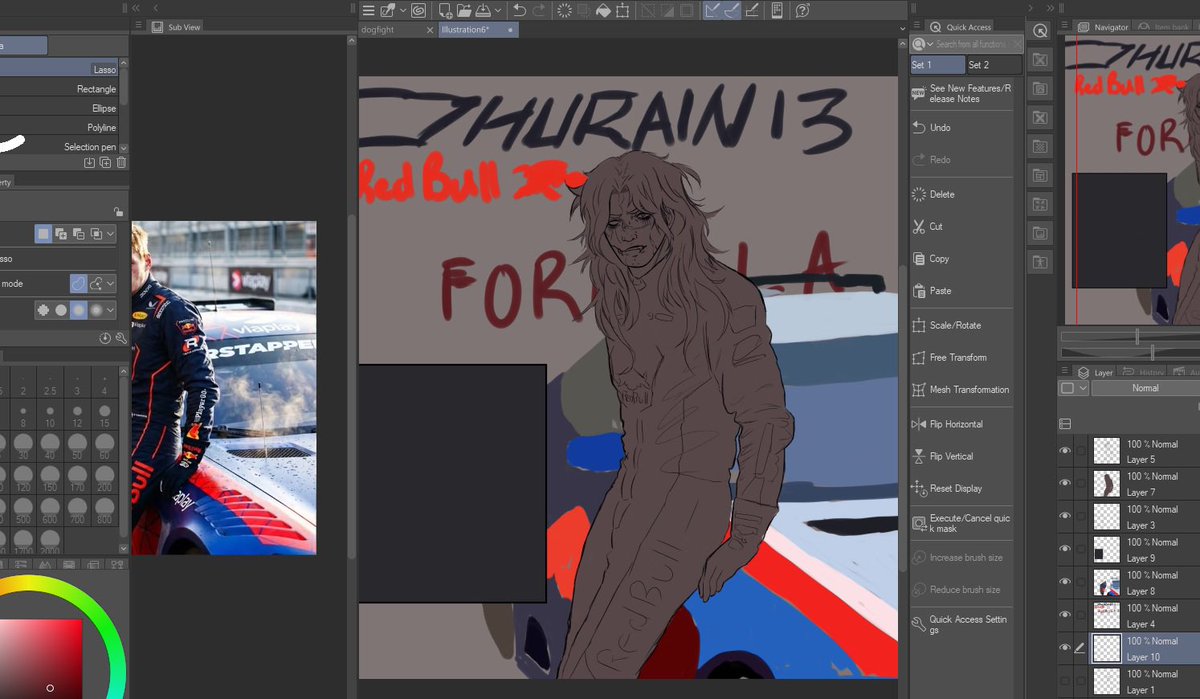Open the Sub View panel tab

(x=177, y=27)
